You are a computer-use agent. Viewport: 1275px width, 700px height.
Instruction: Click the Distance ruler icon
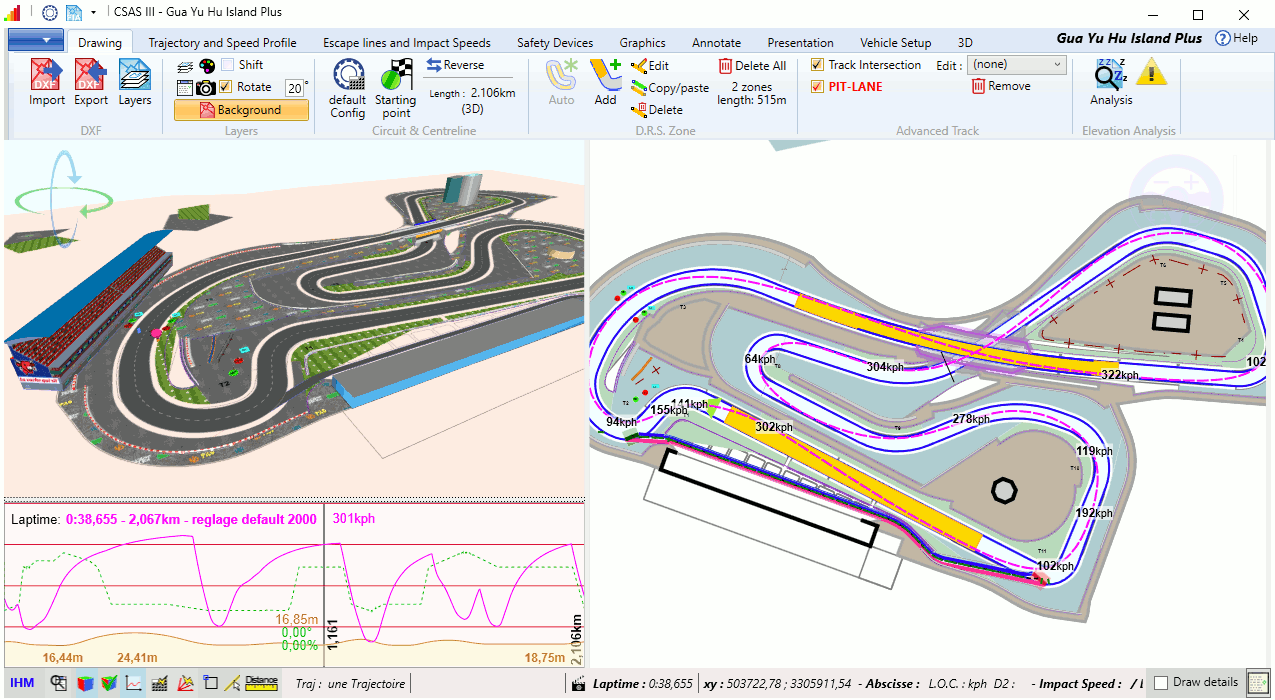(x=261, y=682)
